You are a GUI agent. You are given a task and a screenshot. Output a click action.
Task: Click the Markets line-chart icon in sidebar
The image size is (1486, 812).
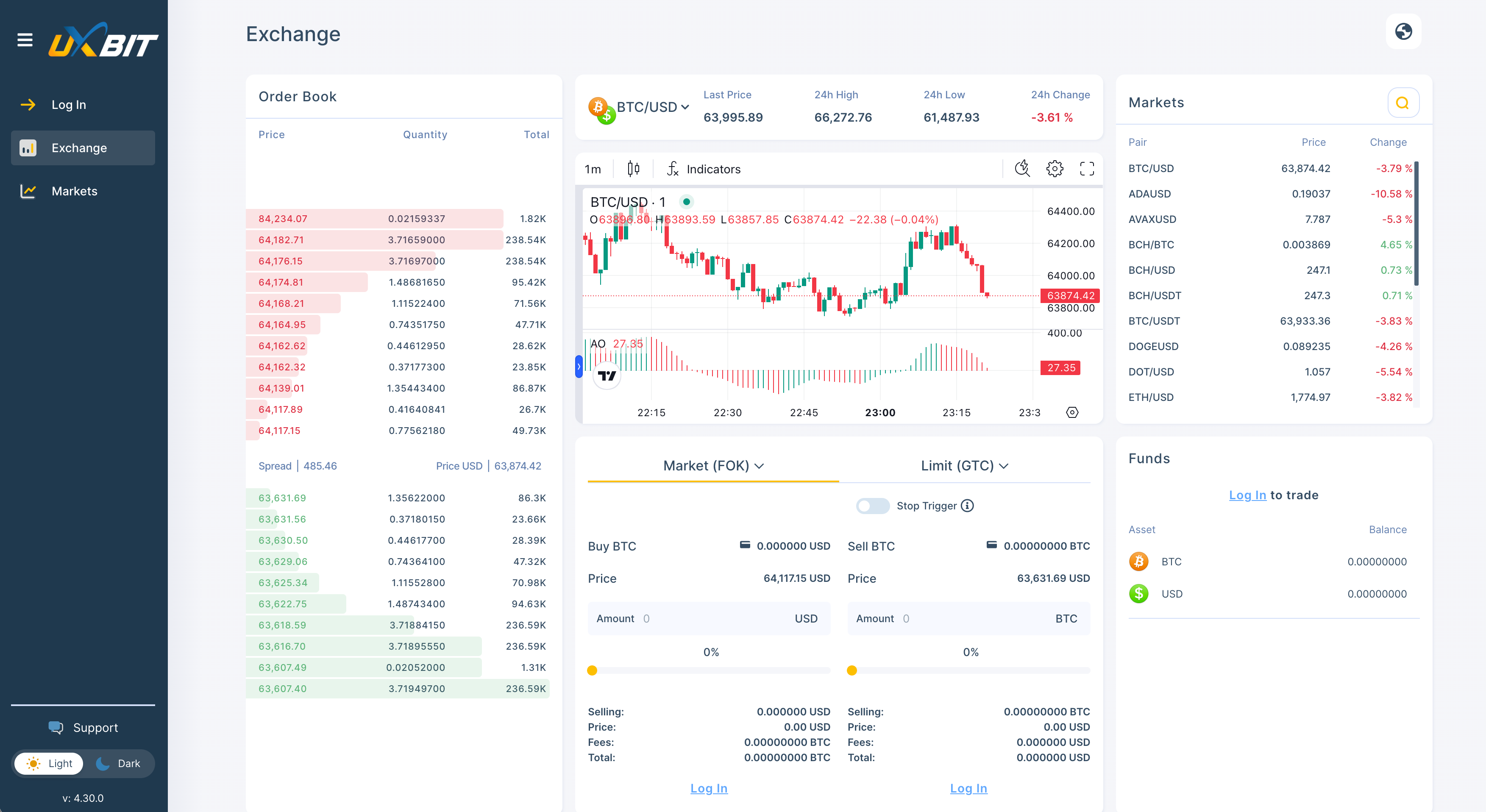click(x=28, y=191)
